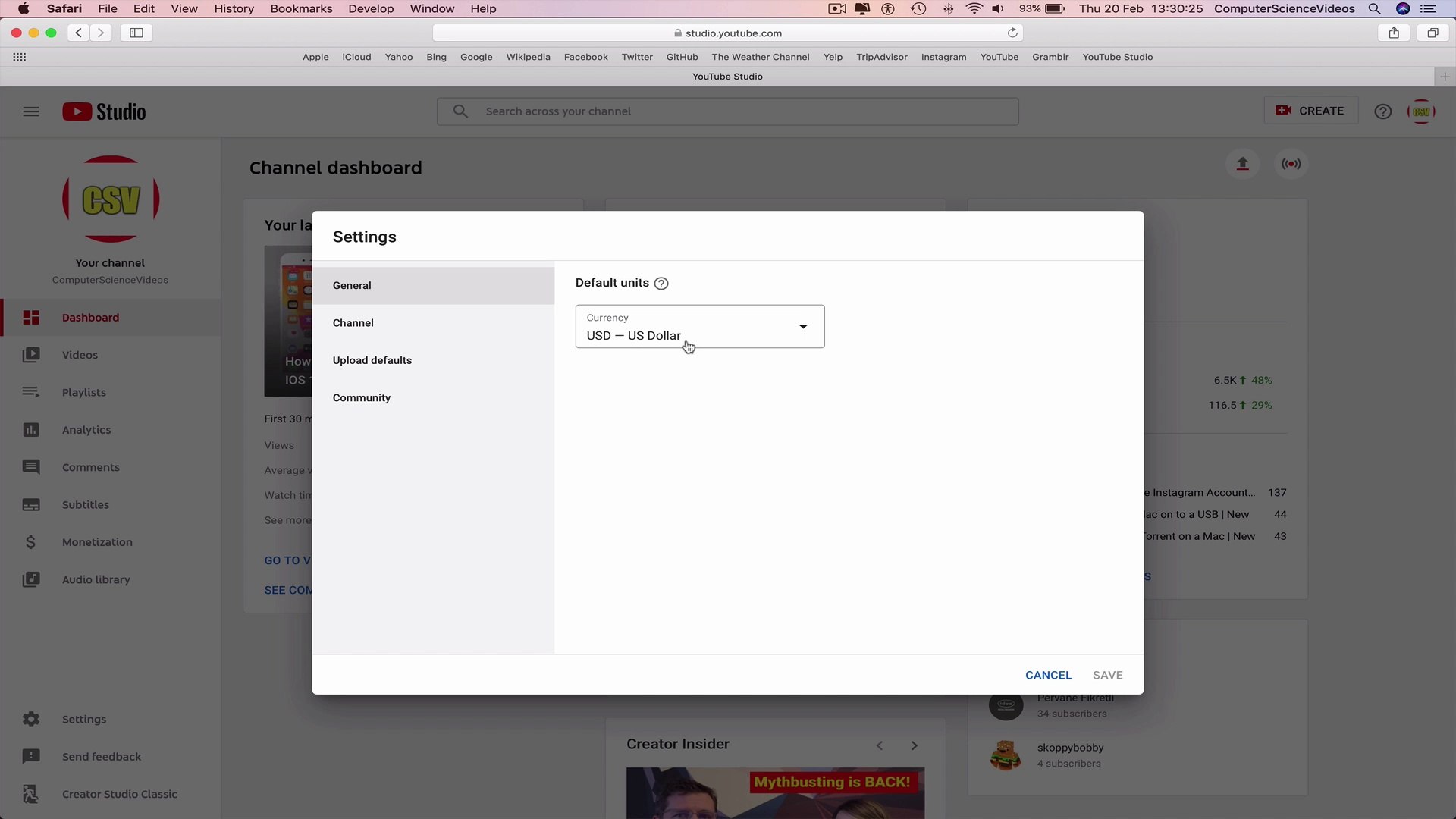Click the Default units help icon

click(x=661, y=283)
